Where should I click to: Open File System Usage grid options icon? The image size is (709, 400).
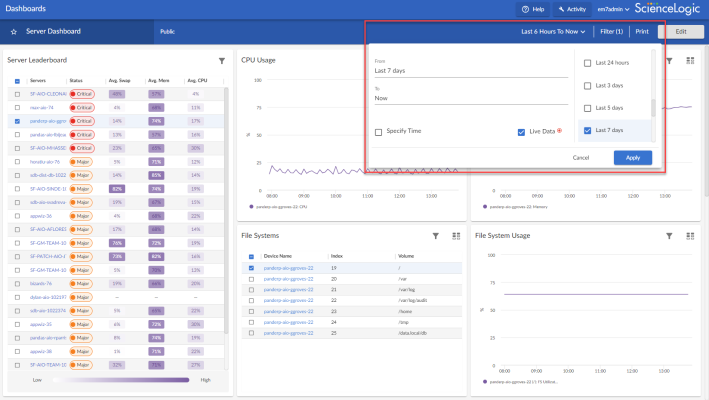click(690, 236)
